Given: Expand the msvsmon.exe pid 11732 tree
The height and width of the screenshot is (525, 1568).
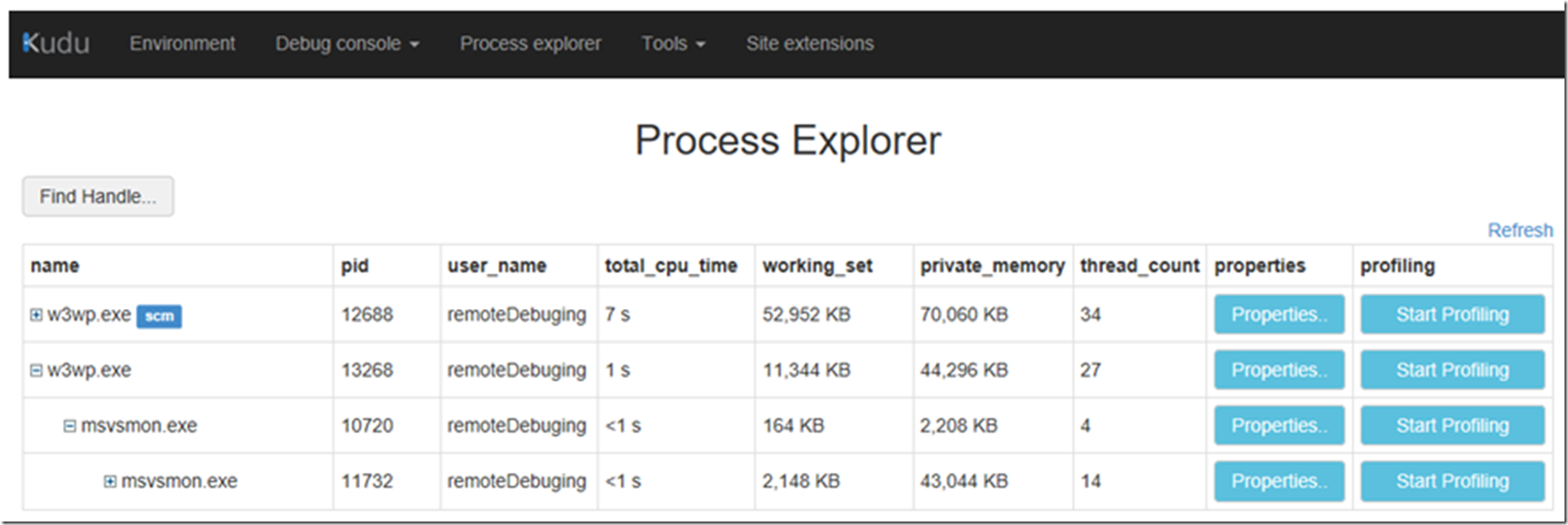Looking at the screenshot, I should [110, 481].
